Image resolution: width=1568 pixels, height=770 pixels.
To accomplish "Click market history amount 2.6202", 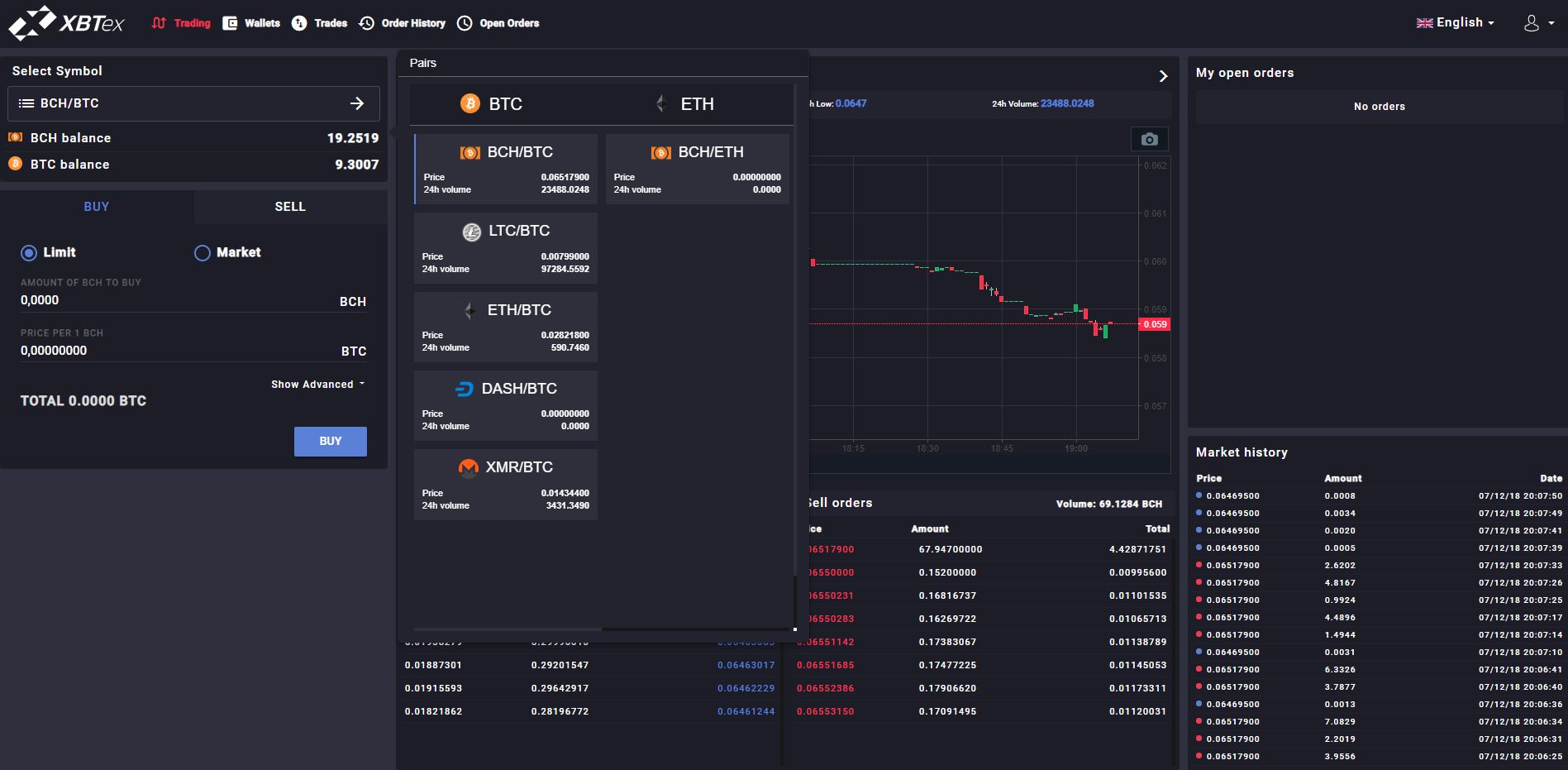I will click(x=1340, y=566).
